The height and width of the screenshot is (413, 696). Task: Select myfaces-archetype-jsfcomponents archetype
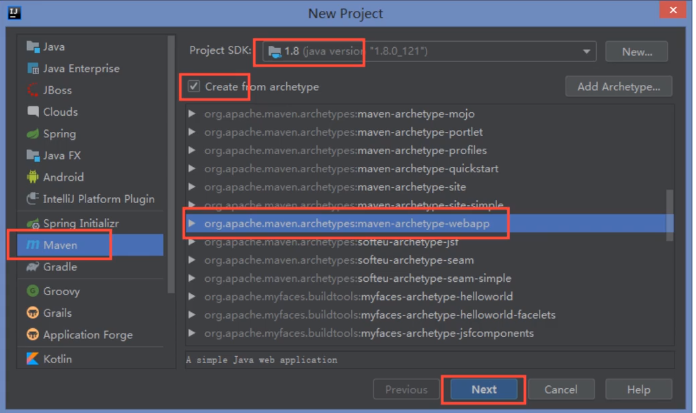tap(430, 333)
